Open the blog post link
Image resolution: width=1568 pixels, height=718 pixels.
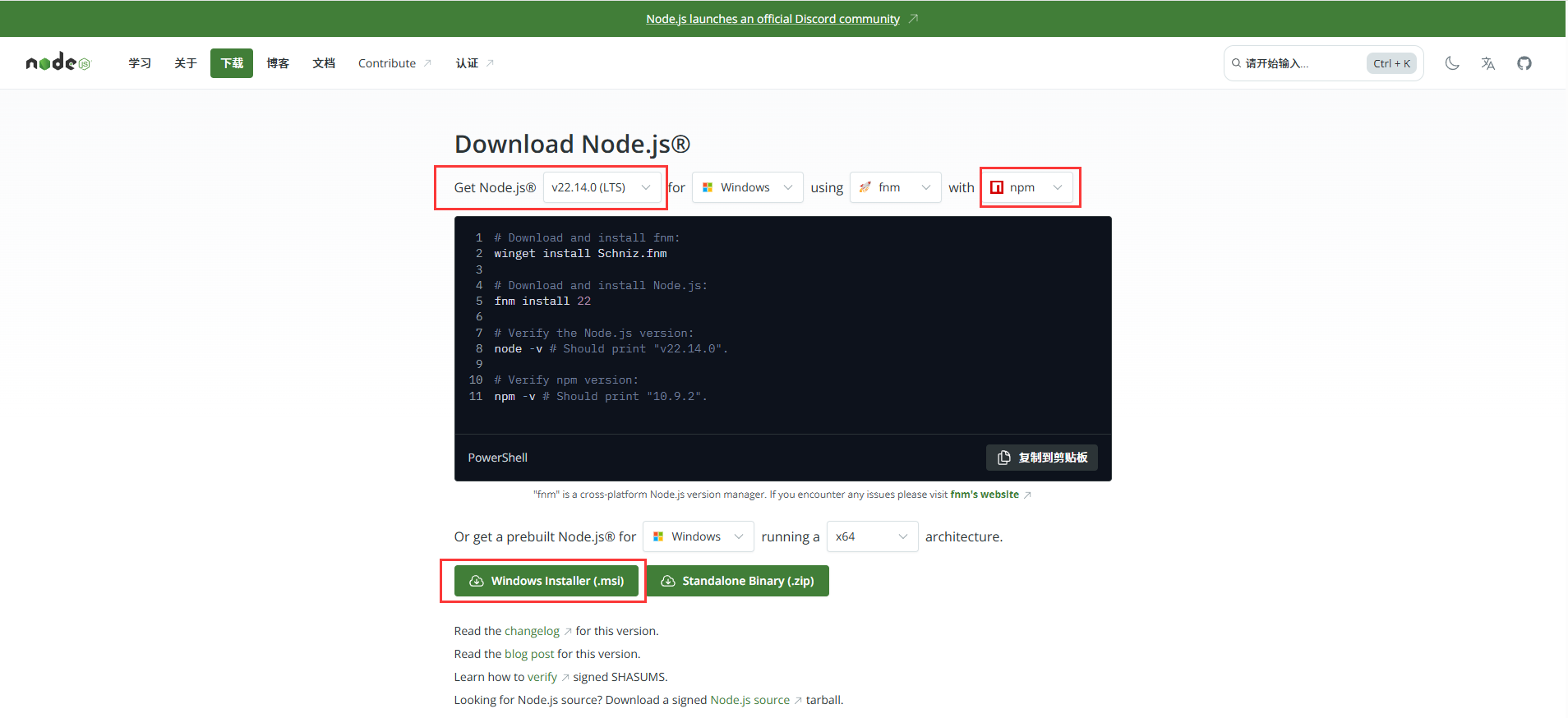point(529,654)
